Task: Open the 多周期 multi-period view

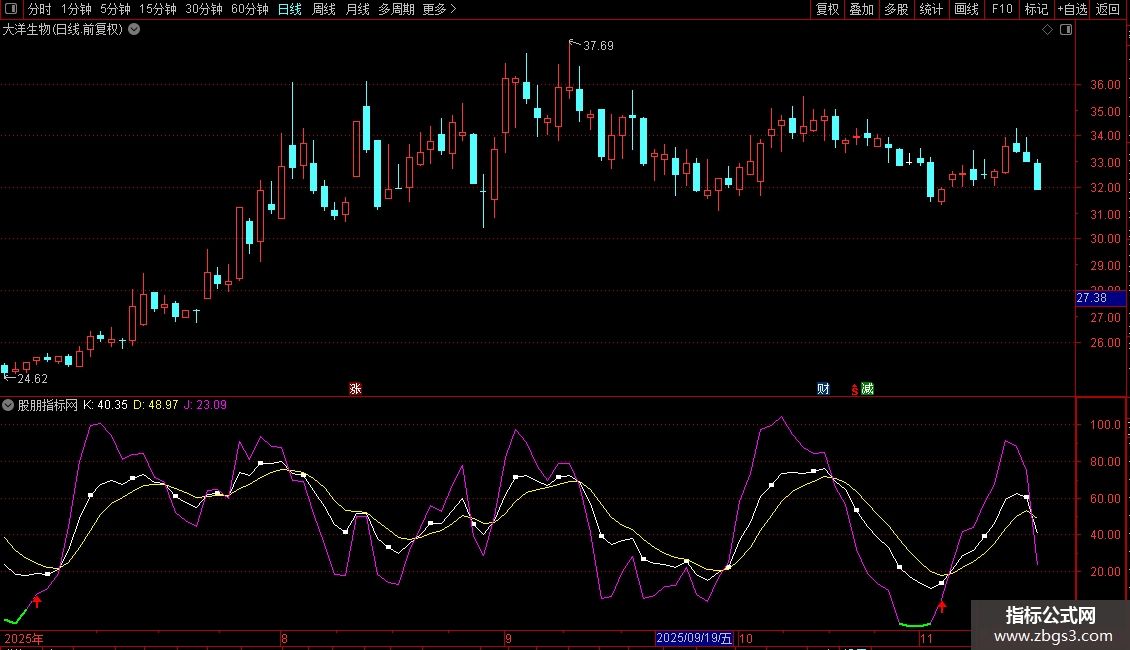Action: click(x=396, y=9)
